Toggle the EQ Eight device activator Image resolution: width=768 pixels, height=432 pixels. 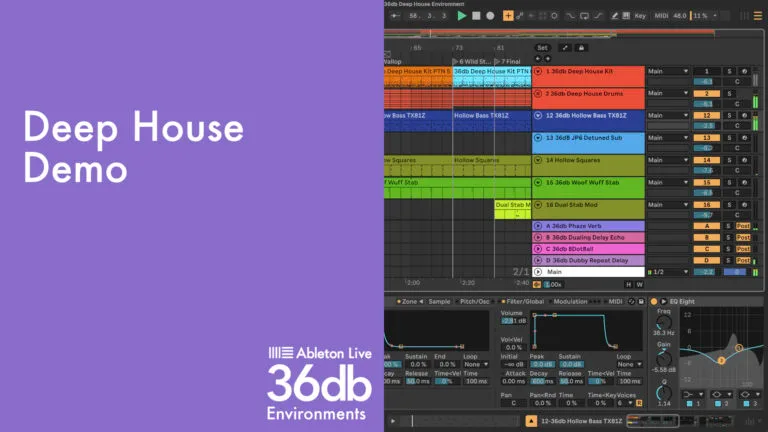point(653,302)
